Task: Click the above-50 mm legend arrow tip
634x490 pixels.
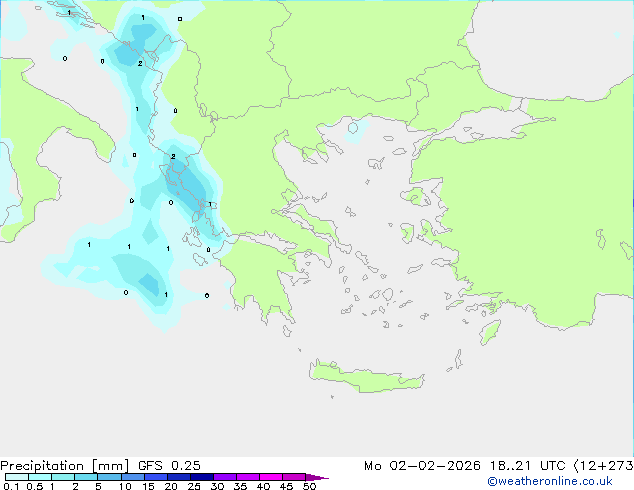Action: pos(317,478)
